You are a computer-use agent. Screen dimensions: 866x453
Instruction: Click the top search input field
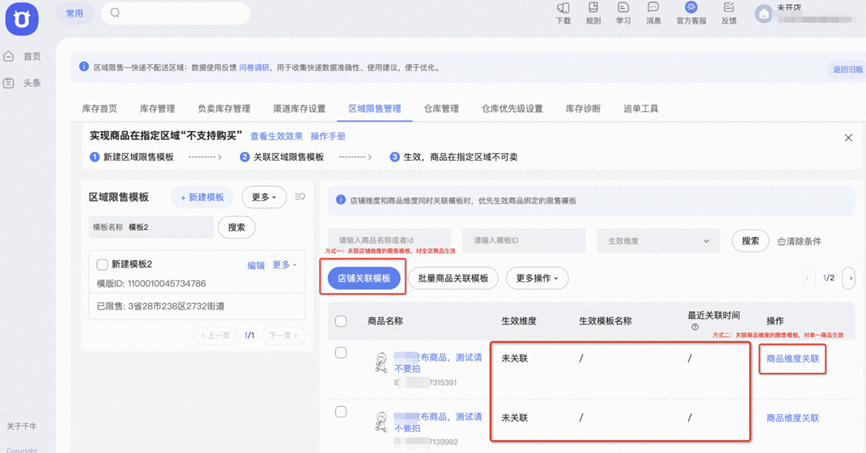(x=176, y=13)
